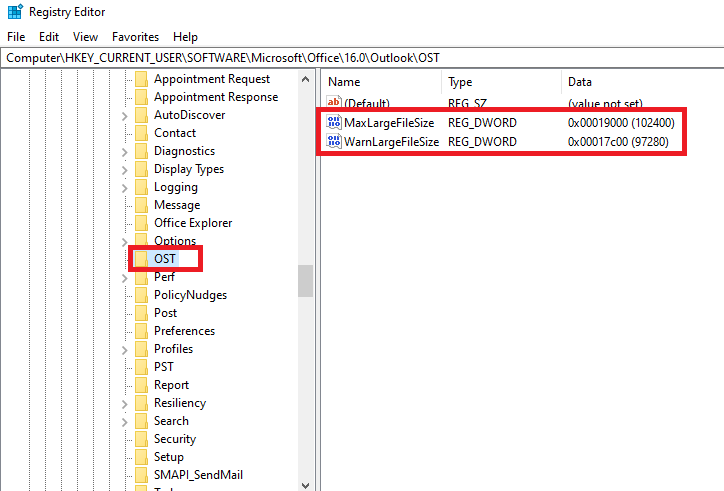This screenshot has width=724, height=491.
Task: Select the Security key label
Action: pyautogui.click(x=175, y=439)
